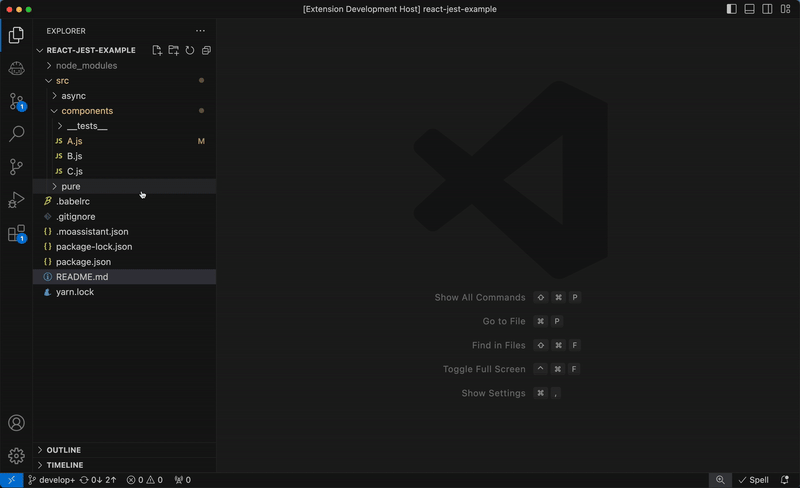The image size is (800, 488).
Task: Open the .gitignore file
Action: point(124,216)
